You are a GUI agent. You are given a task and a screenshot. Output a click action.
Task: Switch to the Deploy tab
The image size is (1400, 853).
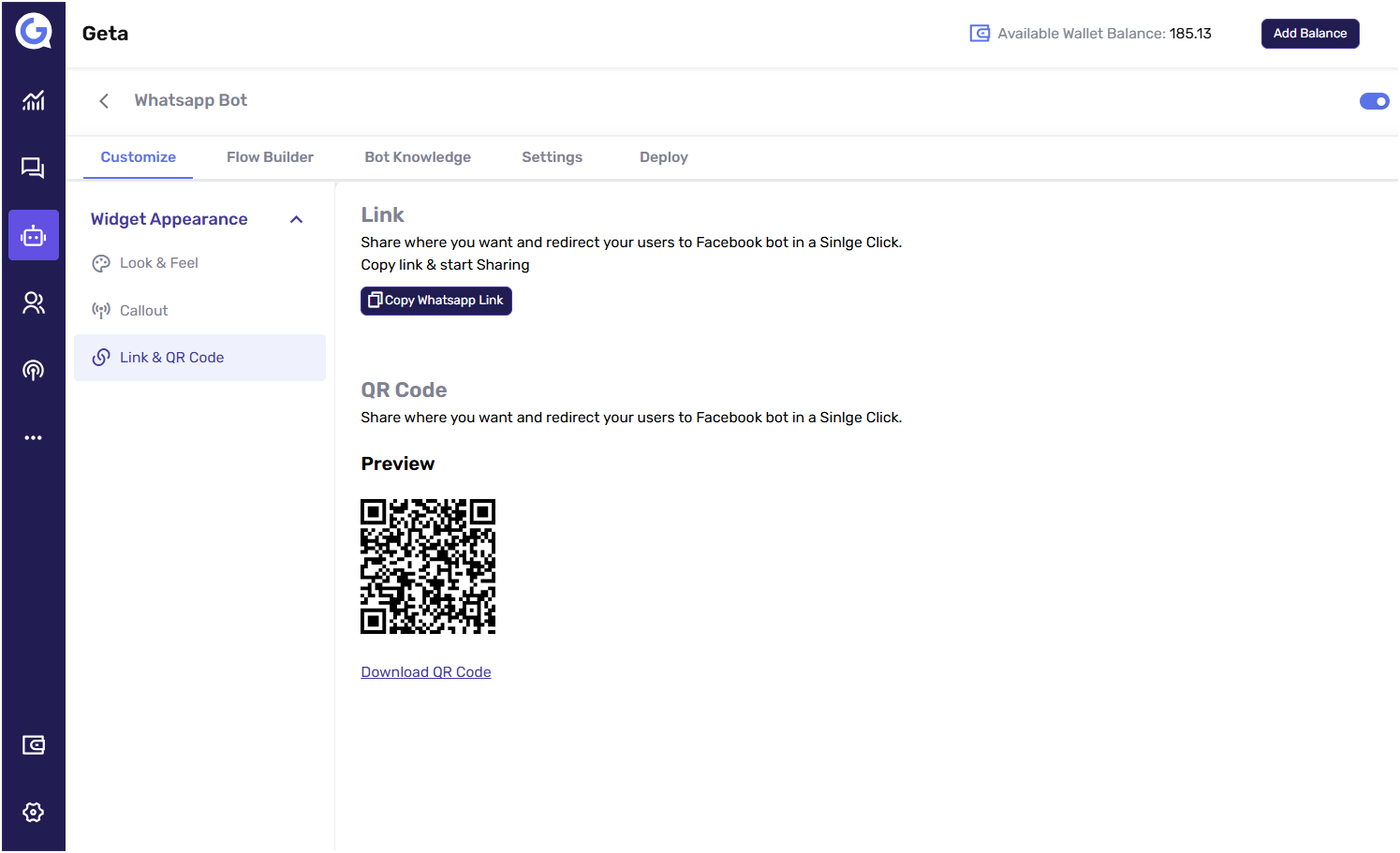[663, 157]
